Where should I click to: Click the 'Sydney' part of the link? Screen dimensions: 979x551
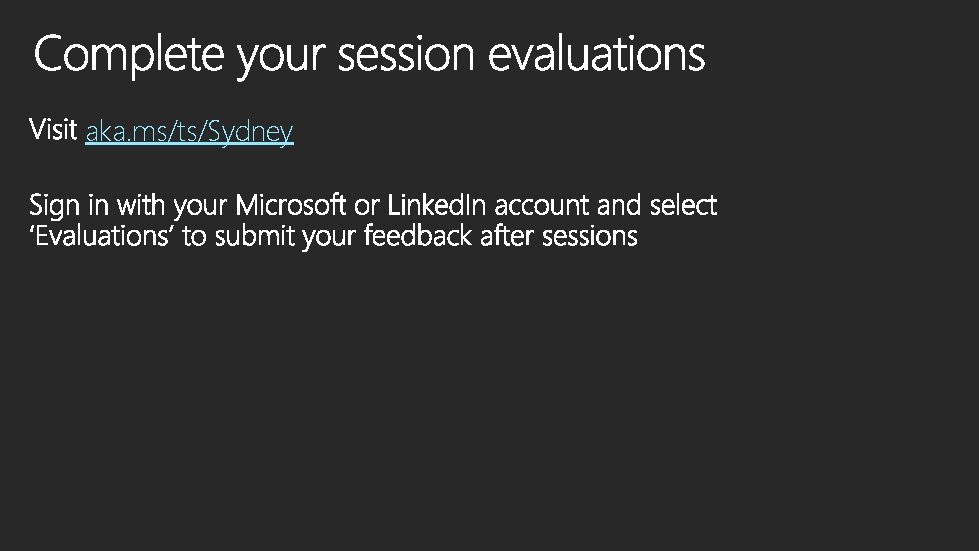click(250, 132)
